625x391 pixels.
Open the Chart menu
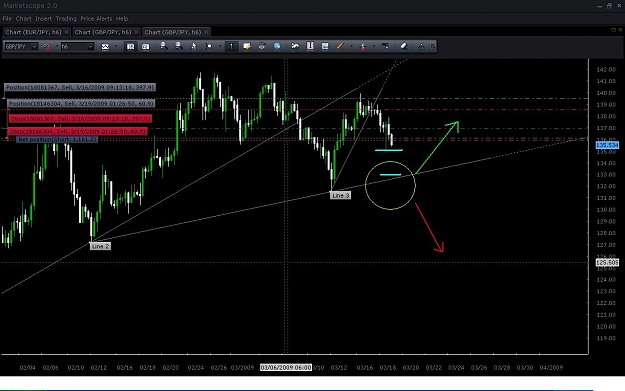pos(23,19)
